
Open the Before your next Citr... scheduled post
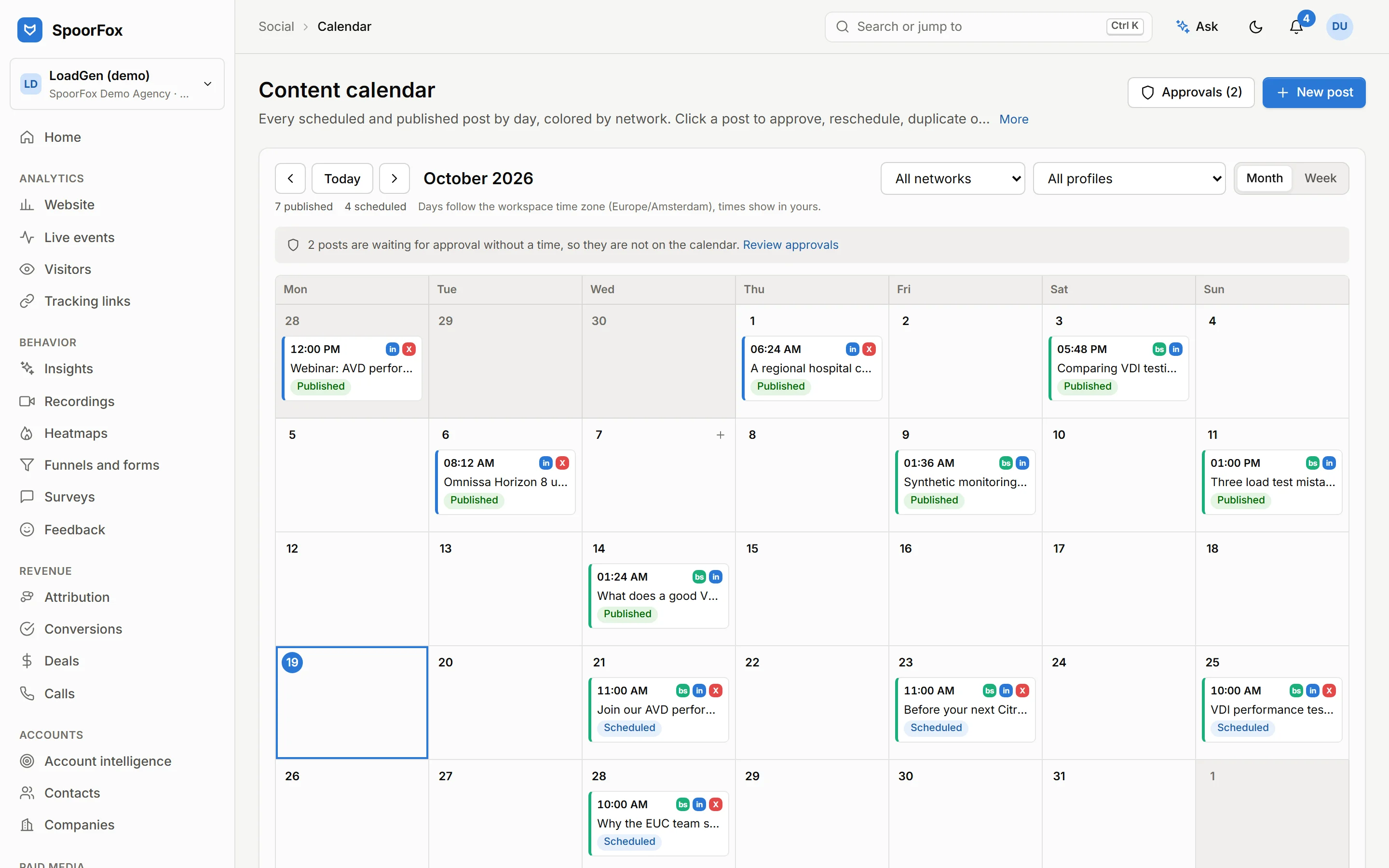966,709
